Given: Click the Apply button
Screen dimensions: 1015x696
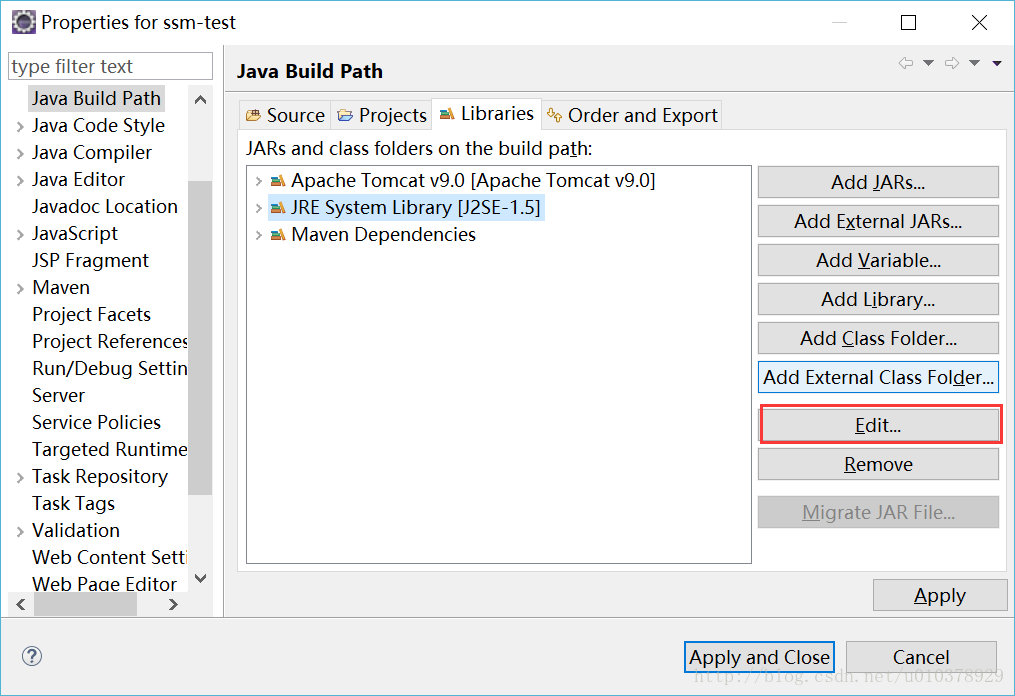Looking at the screenshot, I should (939, 595).
